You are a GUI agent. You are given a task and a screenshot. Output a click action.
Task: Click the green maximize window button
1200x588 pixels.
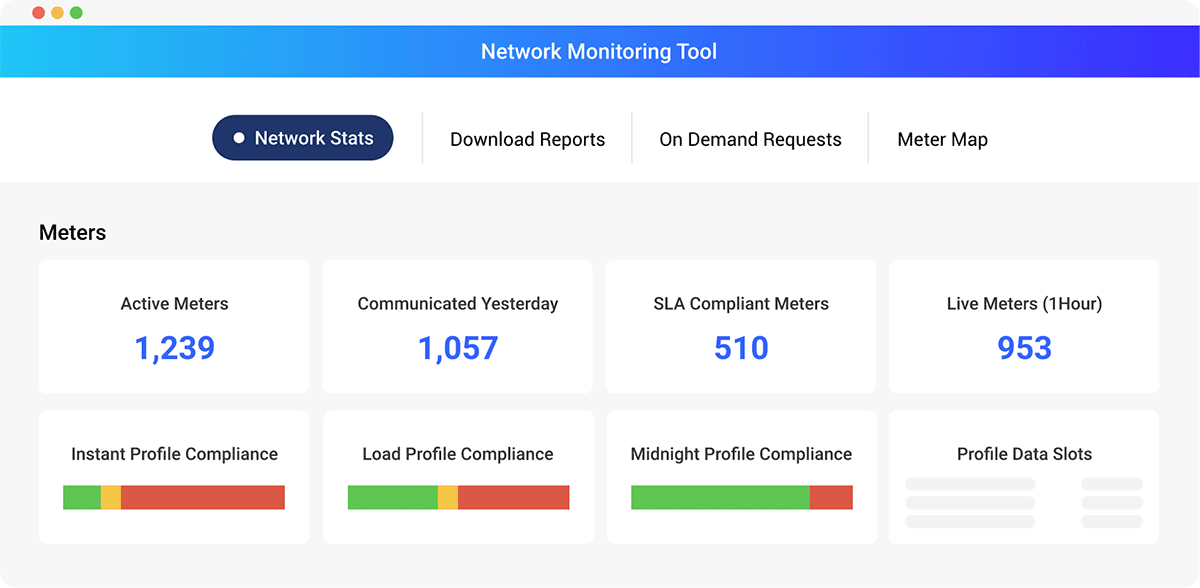76,13
